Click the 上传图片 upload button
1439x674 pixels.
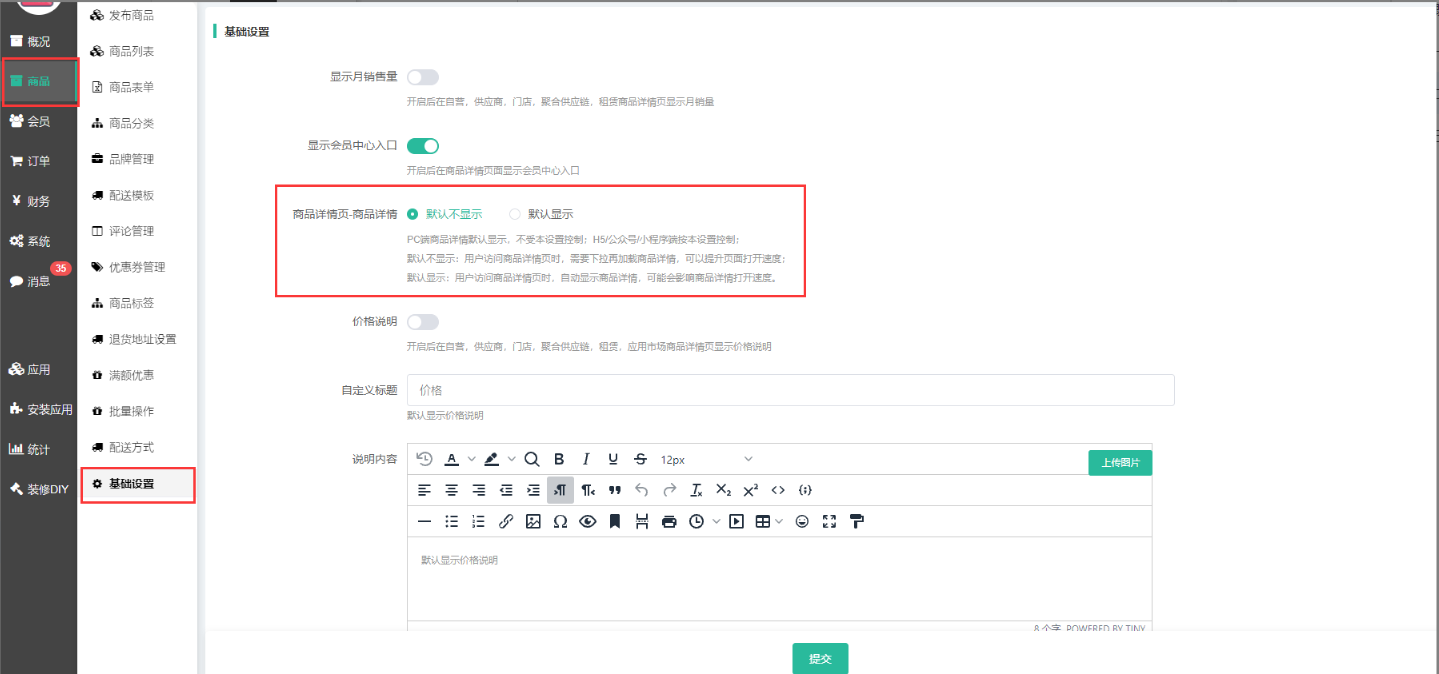pyautogui.click(x=1120, y=463)
